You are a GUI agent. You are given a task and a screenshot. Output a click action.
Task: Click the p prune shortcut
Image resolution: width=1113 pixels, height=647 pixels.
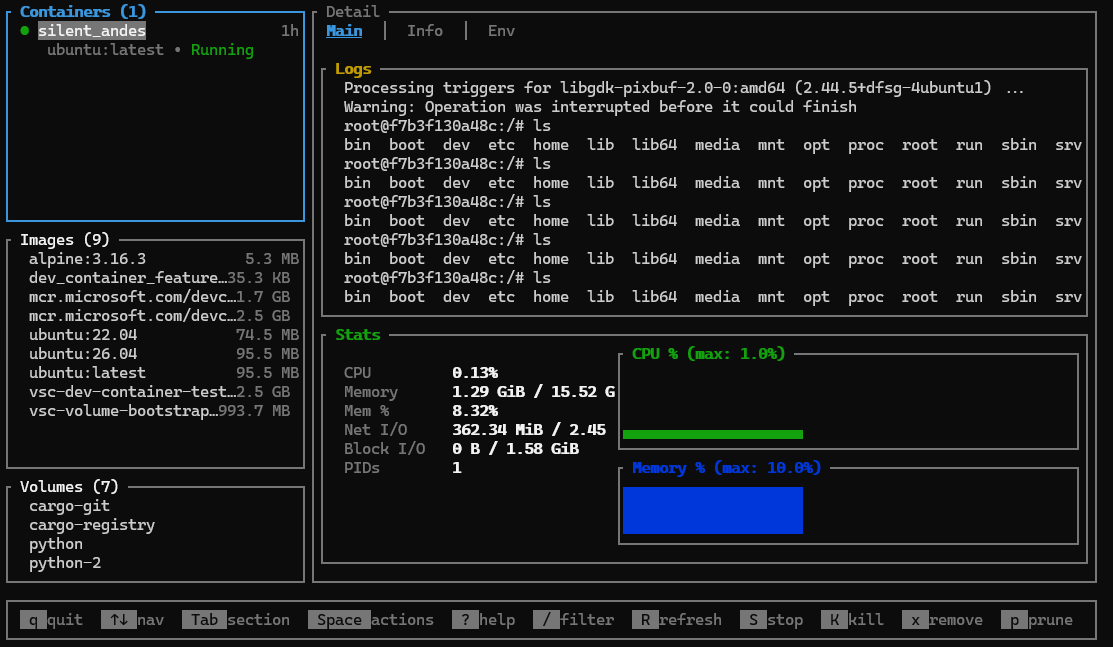click(1037, 619)
